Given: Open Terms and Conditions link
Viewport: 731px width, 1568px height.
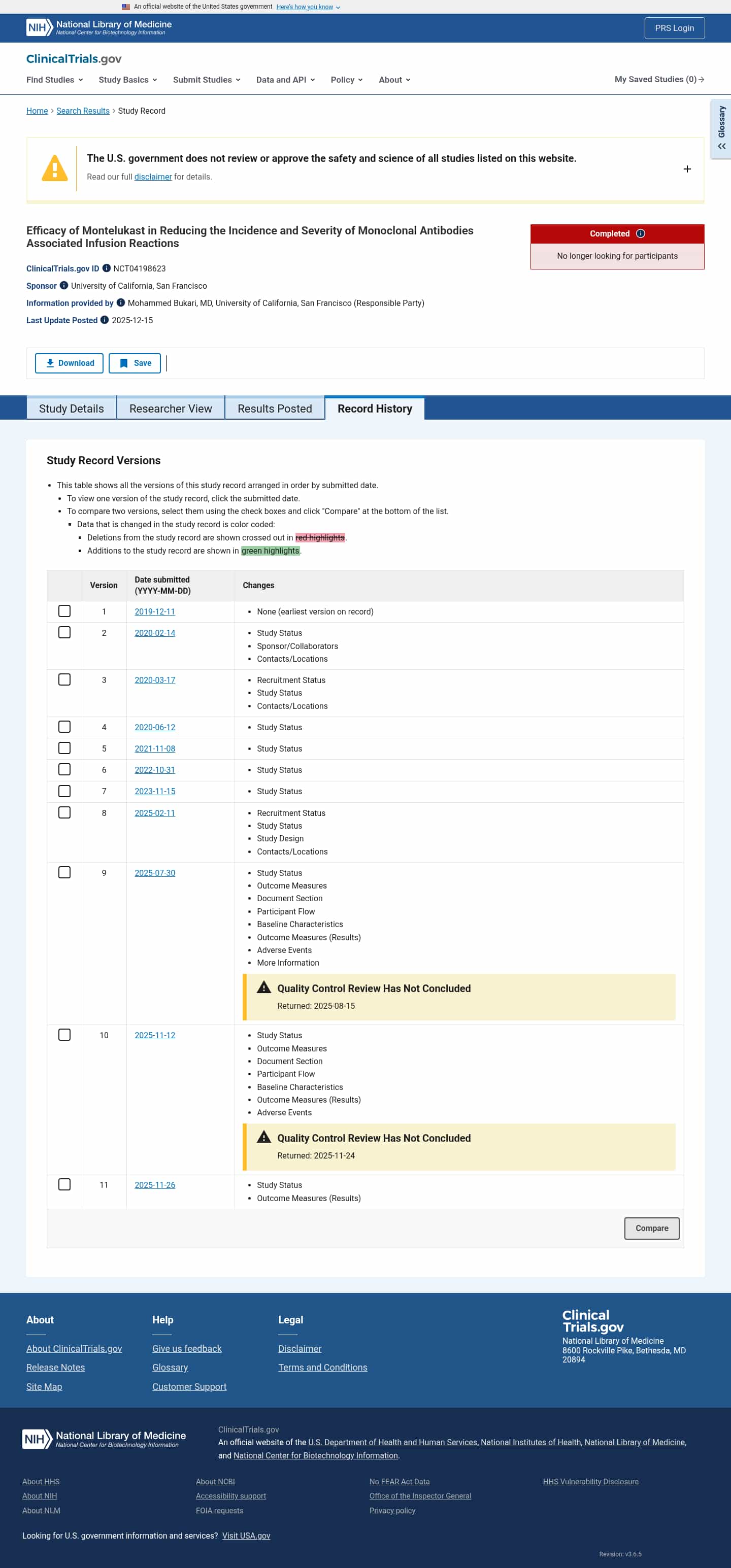Looking at the screenshot, I should click(323, 1368).
